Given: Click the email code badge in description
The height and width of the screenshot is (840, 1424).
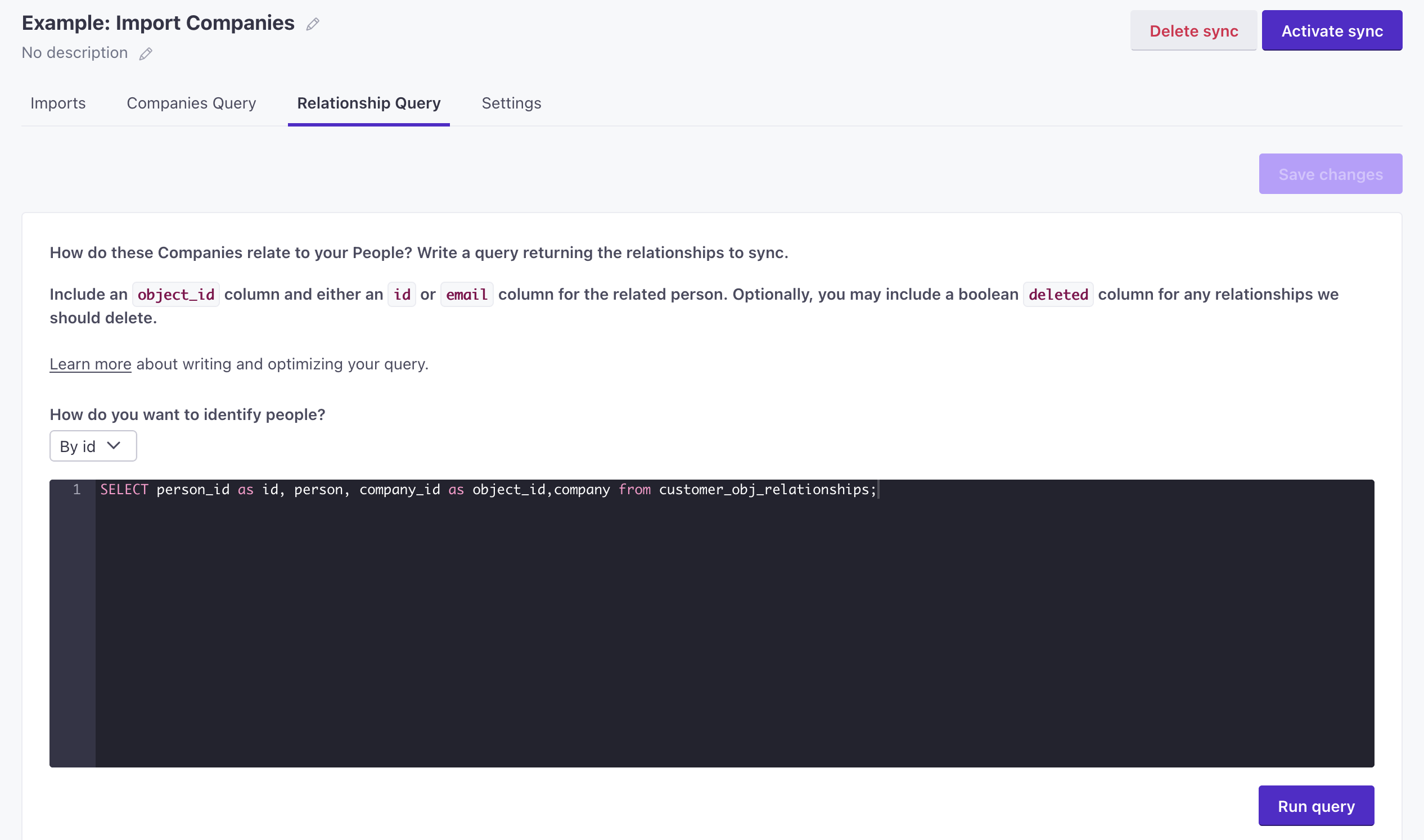Looking at the screenshot, I should [x=466, y=294].
